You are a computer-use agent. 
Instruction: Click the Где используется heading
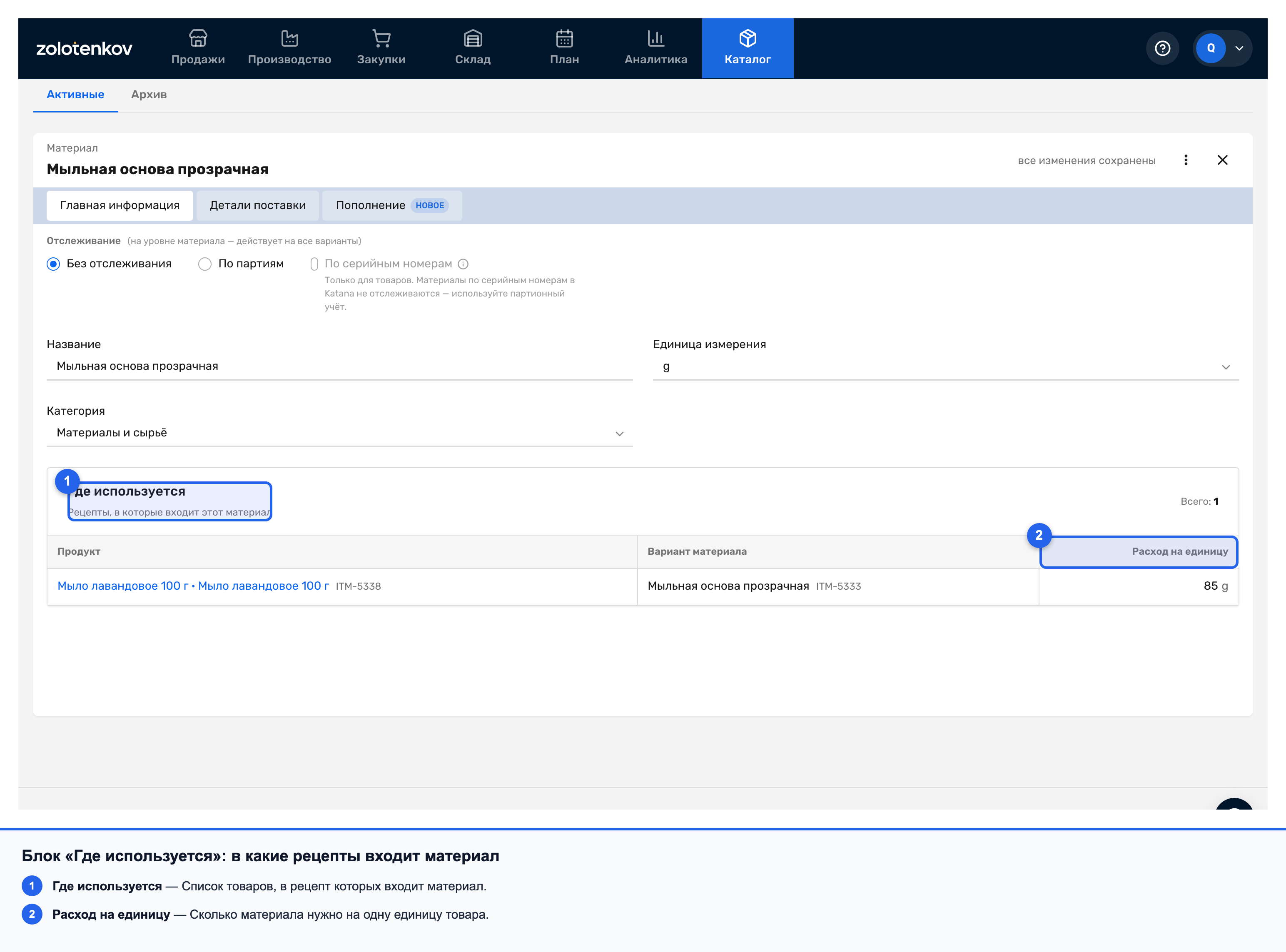coord(127,491)
